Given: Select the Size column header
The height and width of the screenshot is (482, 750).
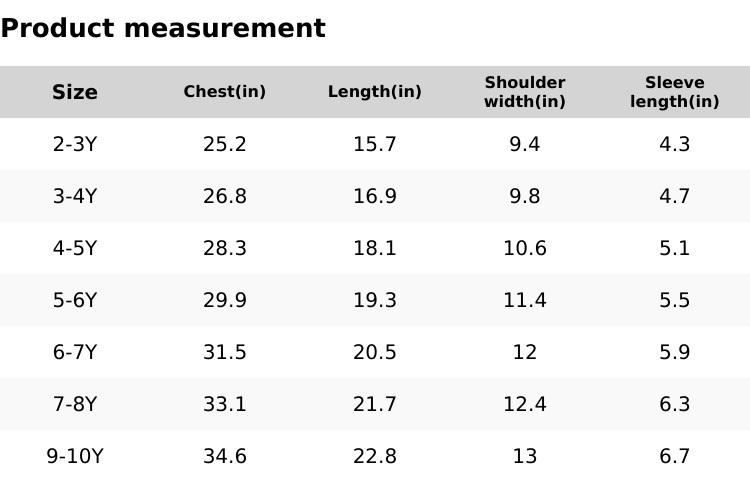Looking at the screenshot, I should pos(75,92).
